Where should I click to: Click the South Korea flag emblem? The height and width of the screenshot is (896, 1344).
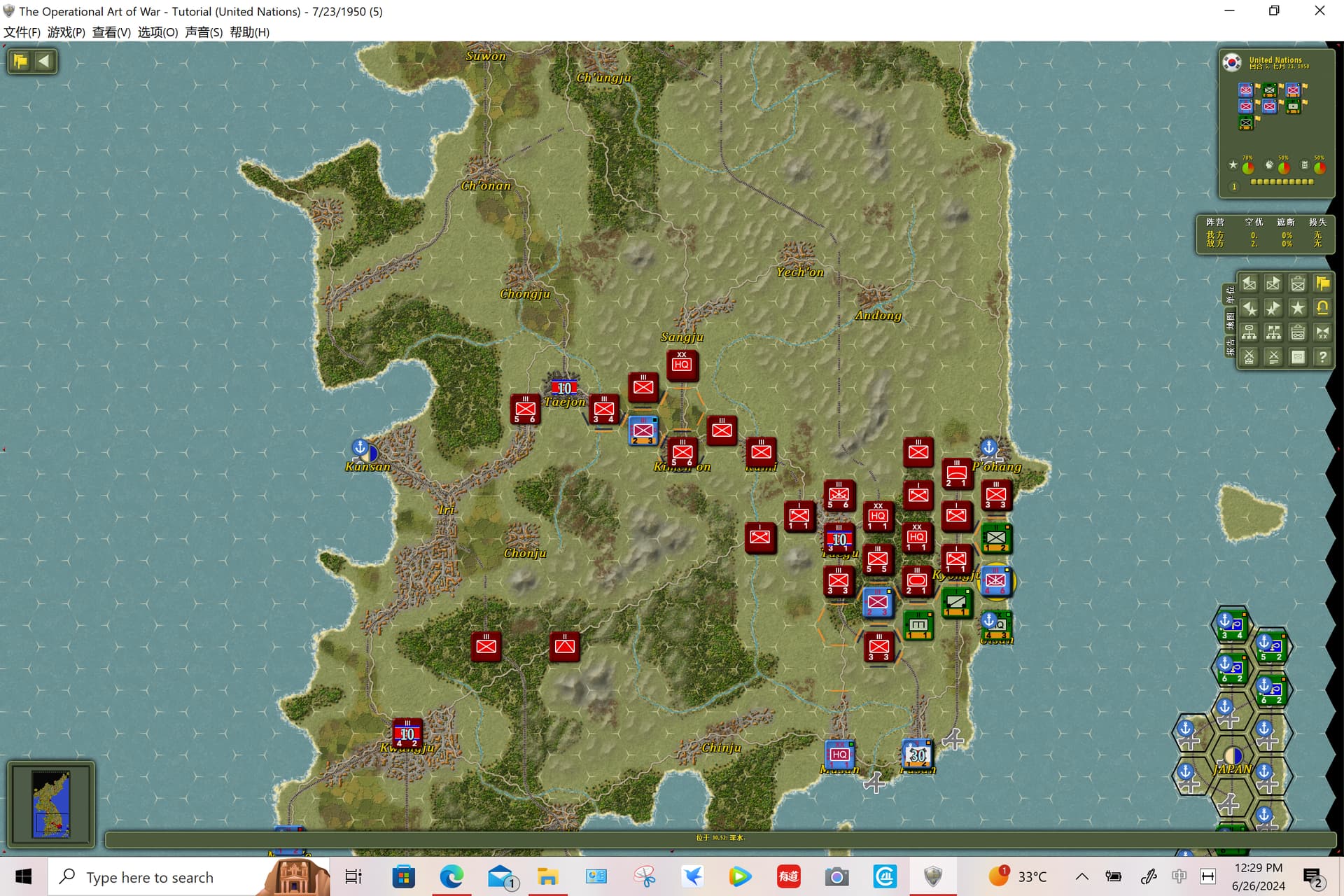1232,62
